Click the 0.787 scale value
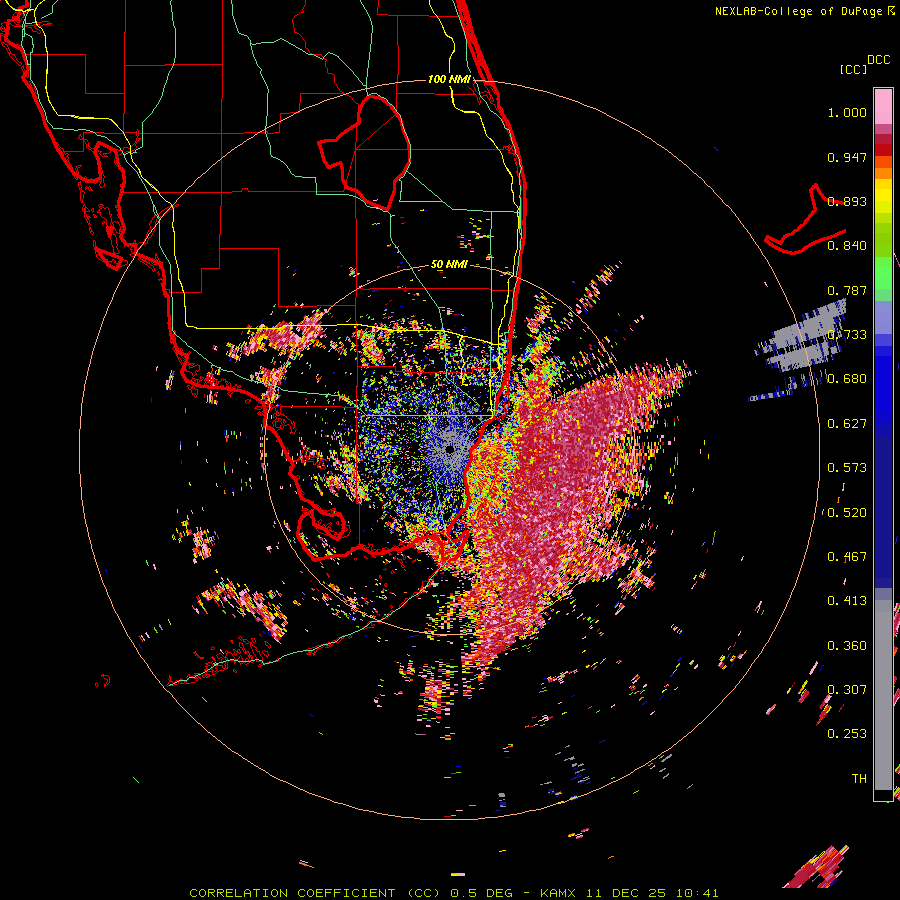Screen dimensions: 900x900 [x=847, y=290]
